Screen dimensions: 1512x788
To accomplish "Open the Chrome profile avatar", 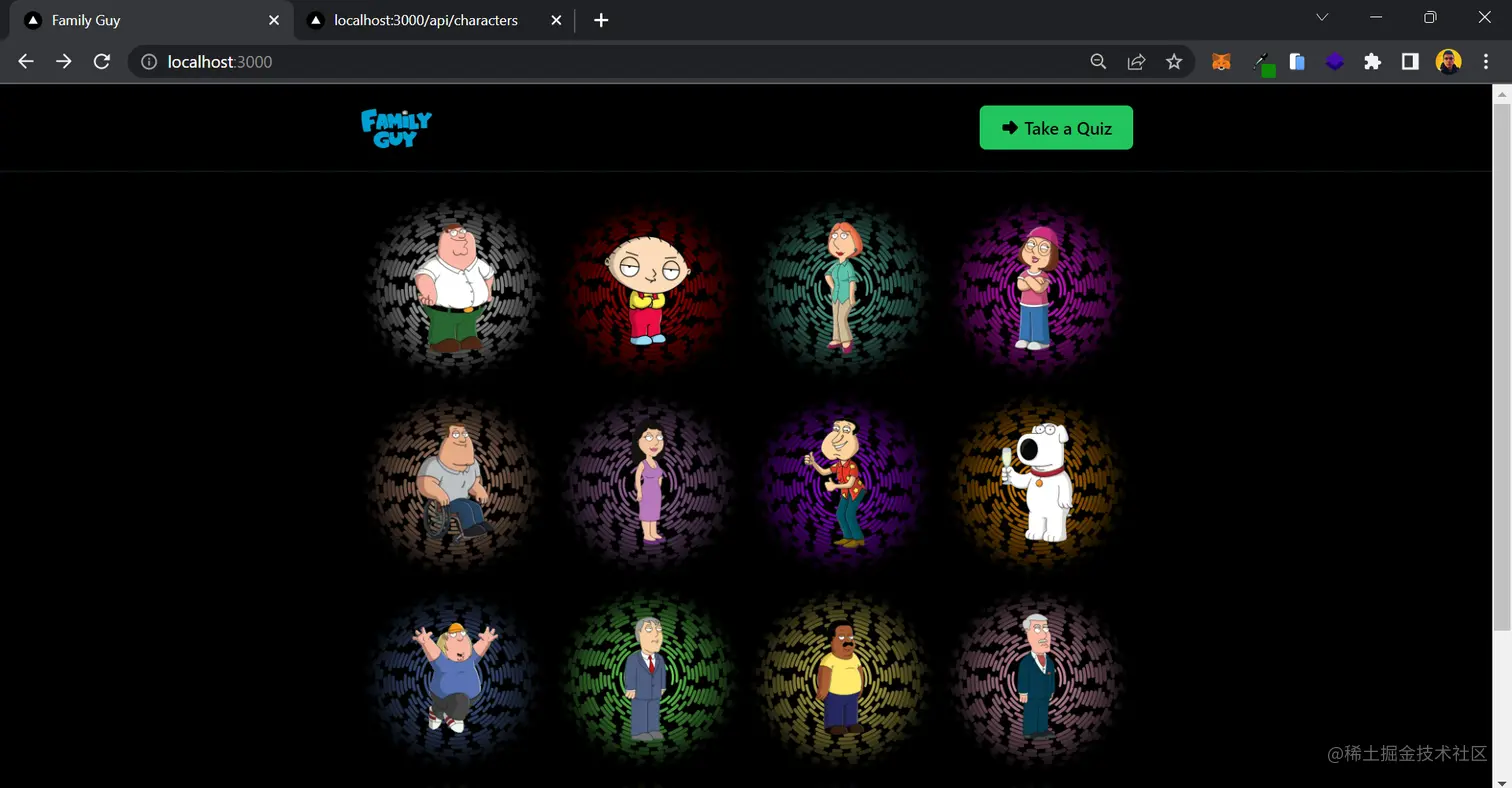I will click(x=1448, y=62).
